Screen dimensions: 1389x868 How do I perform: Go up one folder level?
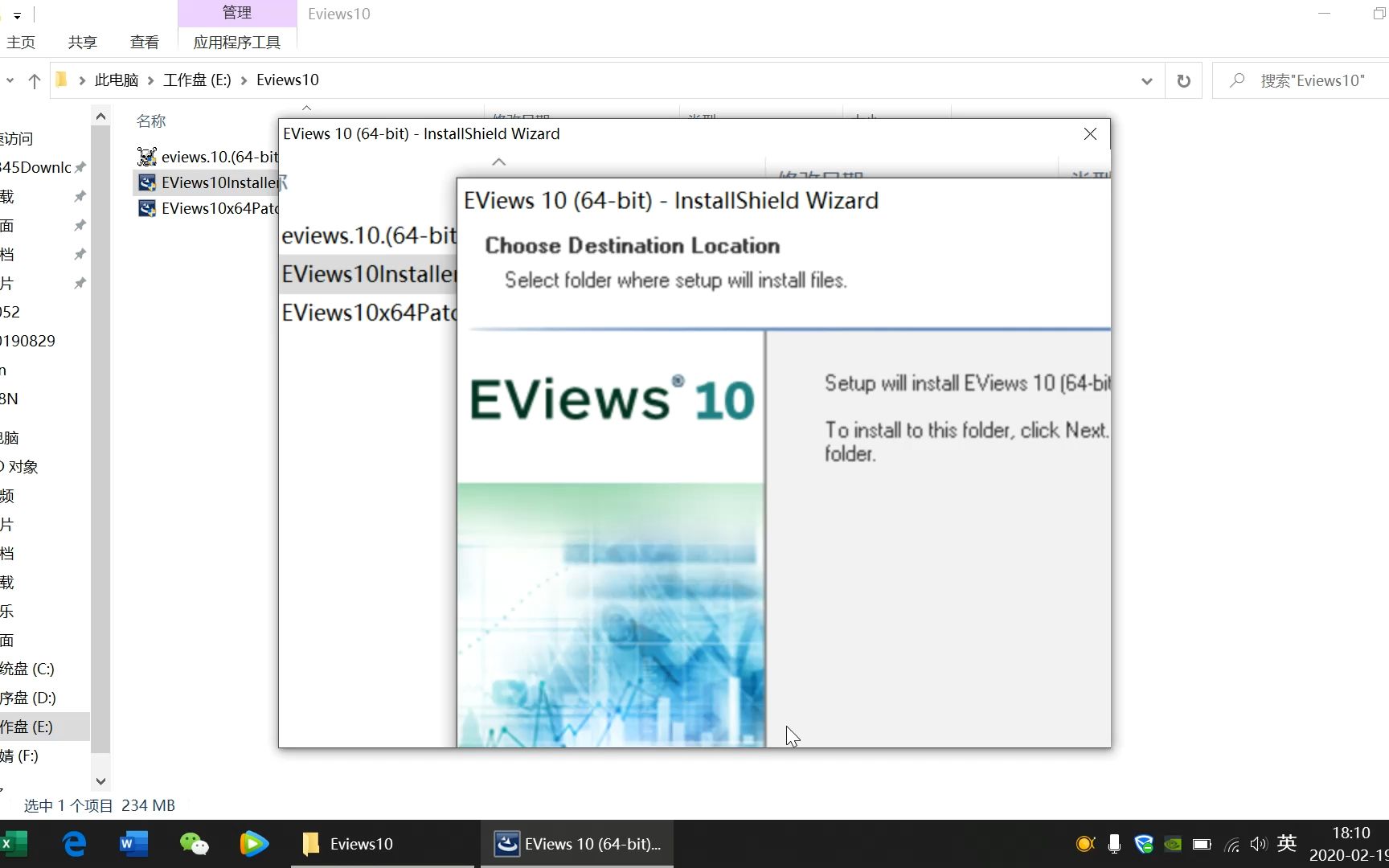pos(35,80)
